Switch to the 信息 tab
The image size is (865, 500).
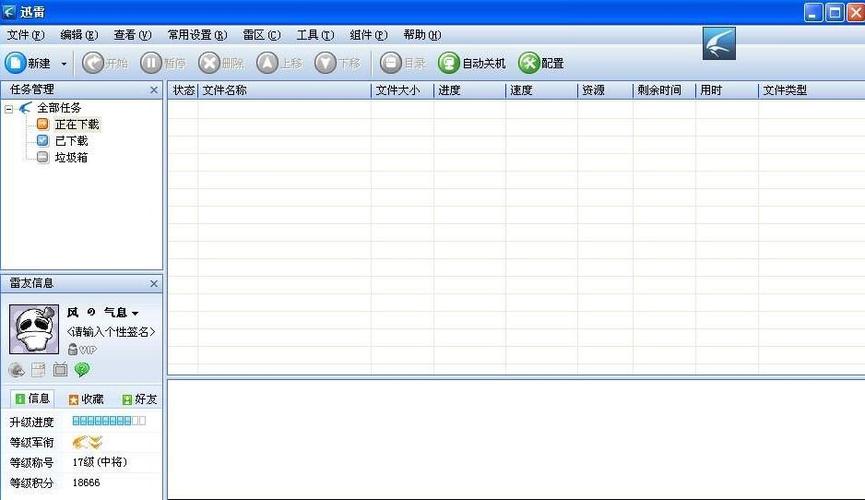pos(32,398)
